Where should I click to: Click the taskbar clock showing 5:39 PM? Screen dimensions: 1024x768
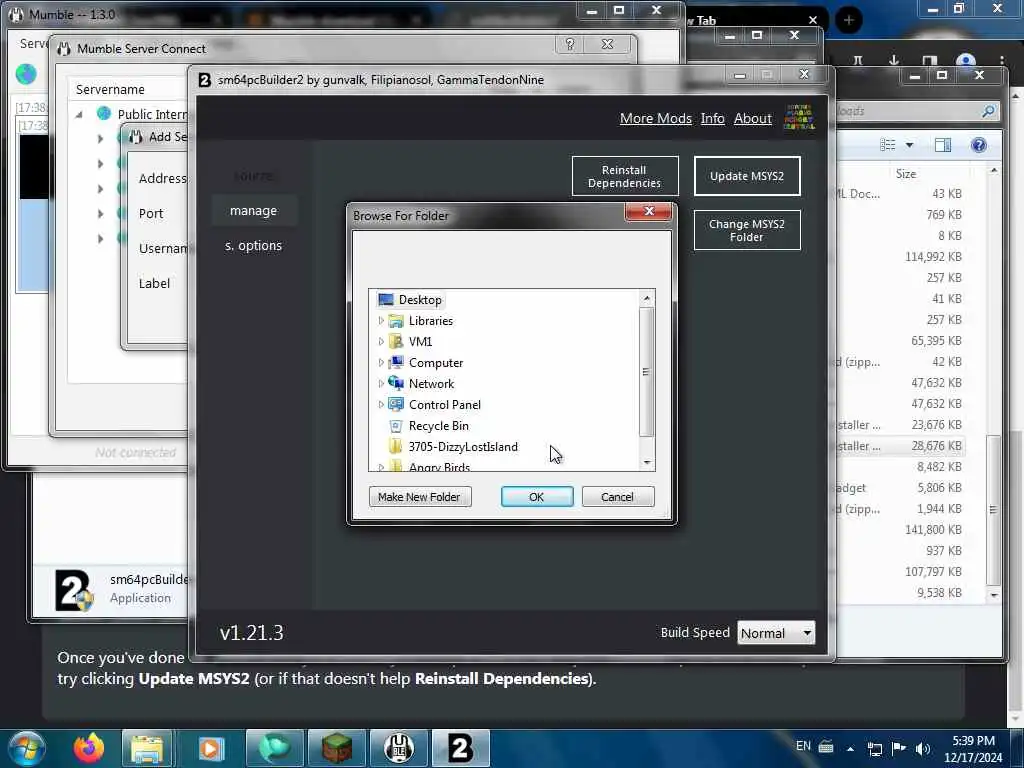click(x=973, y=748)
